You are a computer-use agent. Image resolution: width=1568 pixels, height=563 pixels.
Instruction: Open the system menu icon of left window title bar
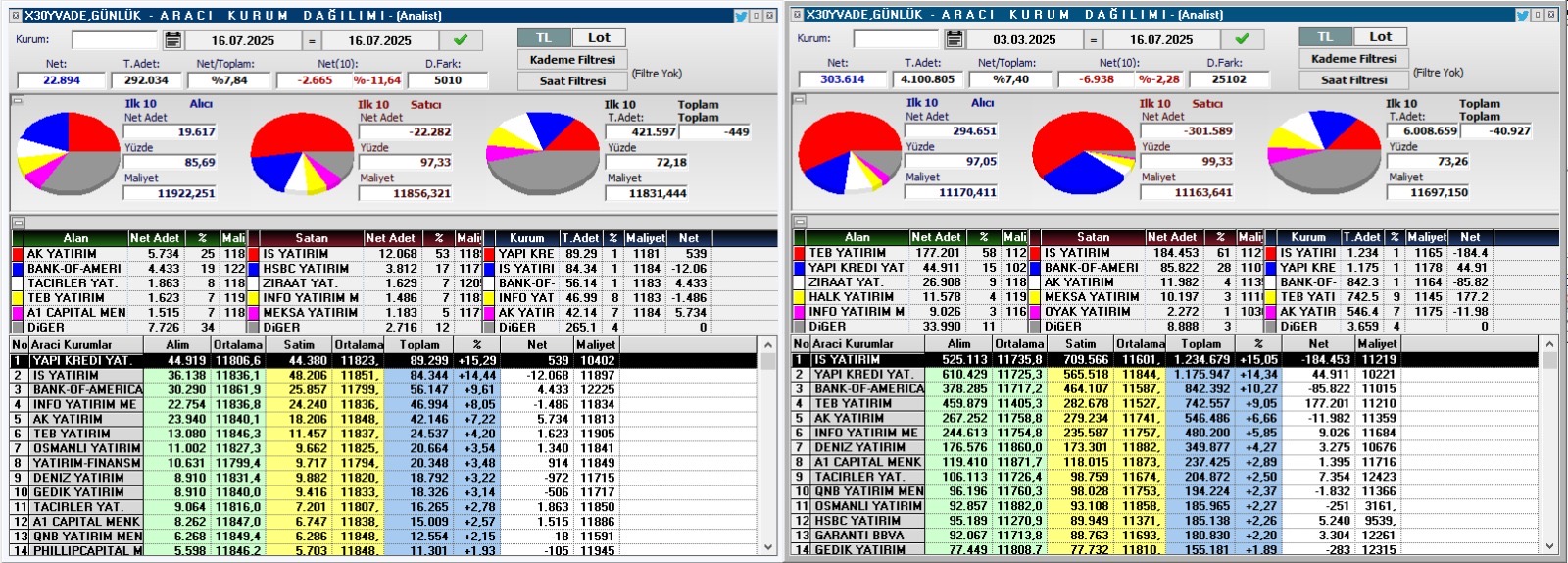[x=15, y=16]
